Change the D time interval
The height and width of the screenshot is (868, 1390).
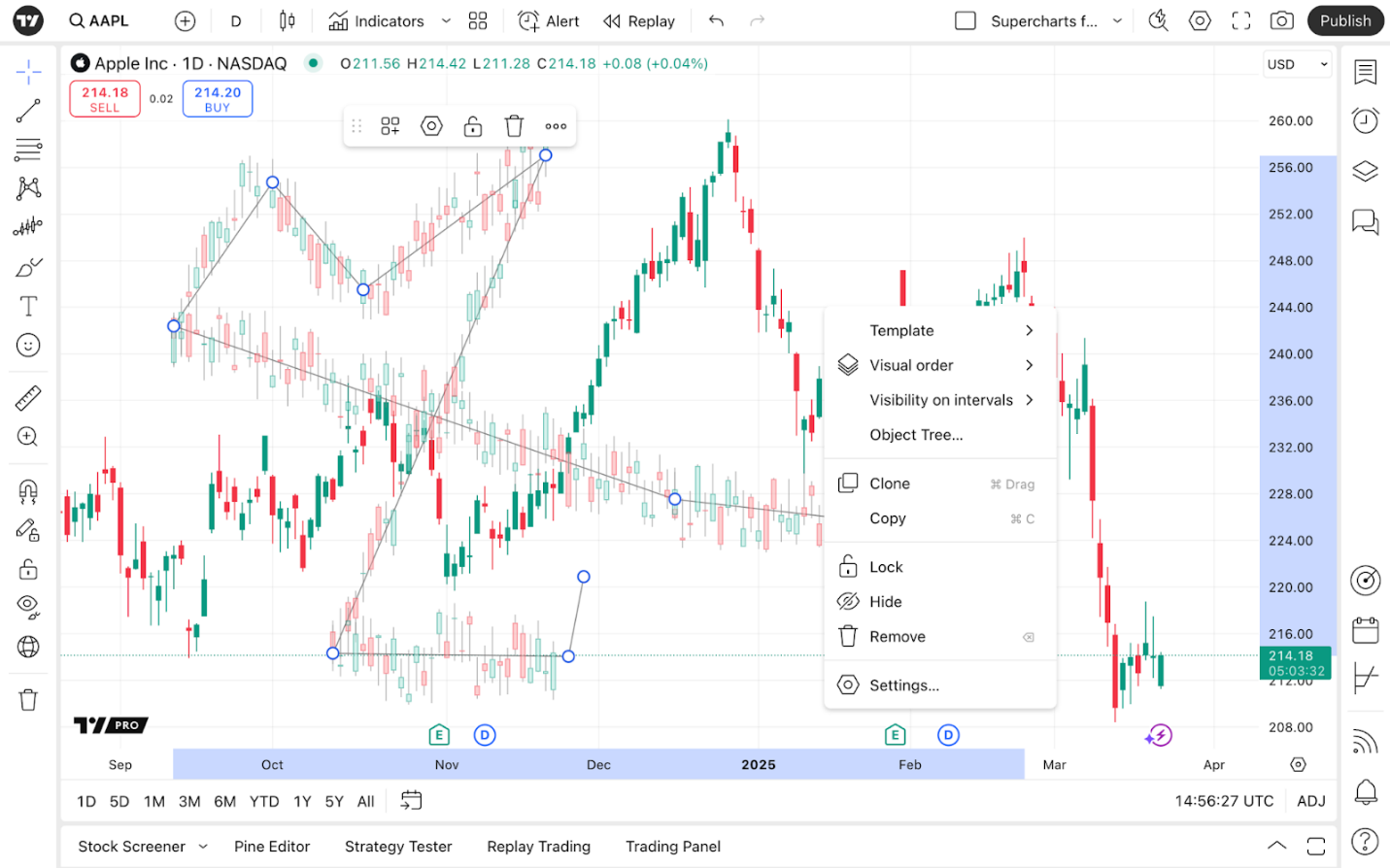pyautogui.click(x=236, y=20)
